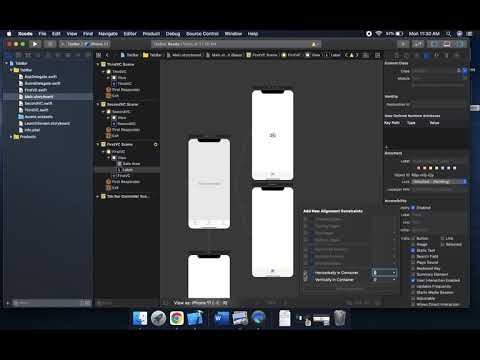This screenshot has width=480, height=360.
Task: Open Xcode icon in the Dock
Action: (195, 318)
